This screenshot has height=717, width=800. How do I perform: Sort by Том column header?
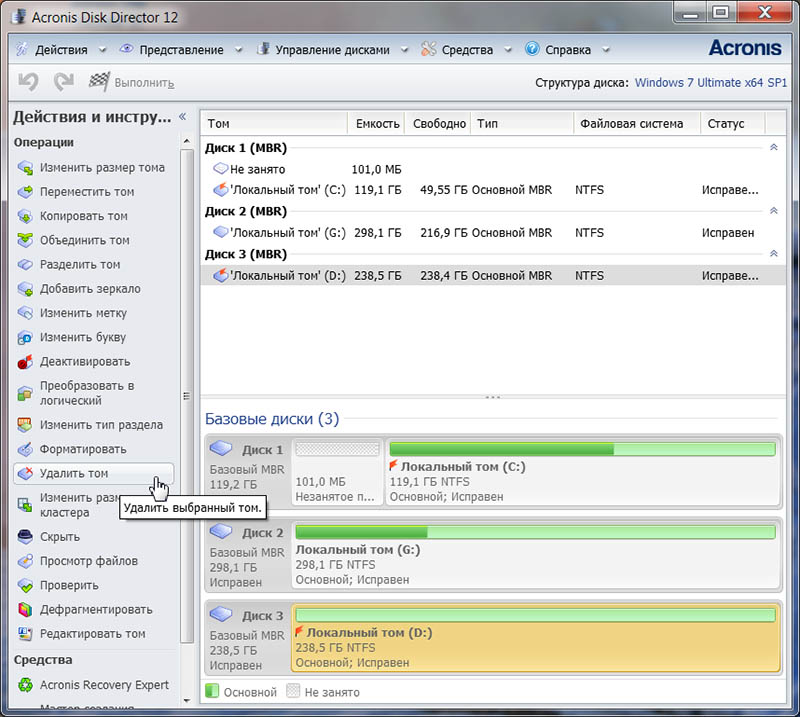(x=274, y=123)
